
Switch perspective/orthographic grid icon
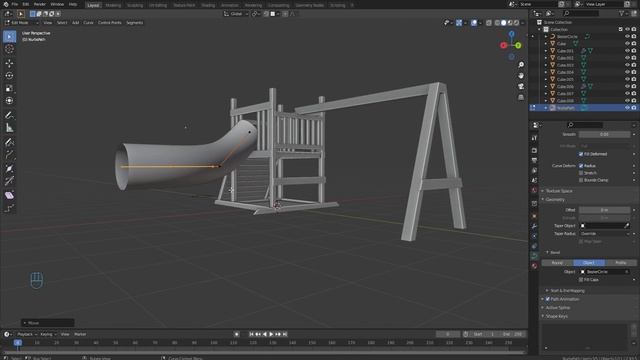[x=521, y=97]
